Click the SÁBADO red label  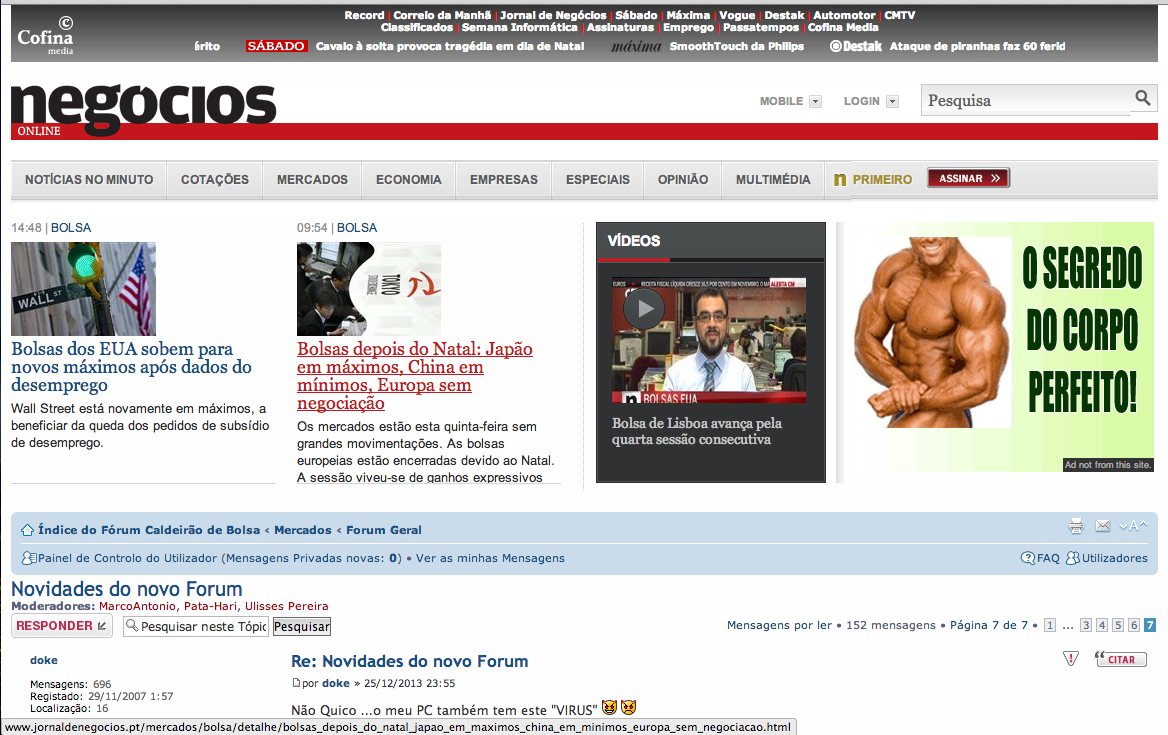[276, 45]
